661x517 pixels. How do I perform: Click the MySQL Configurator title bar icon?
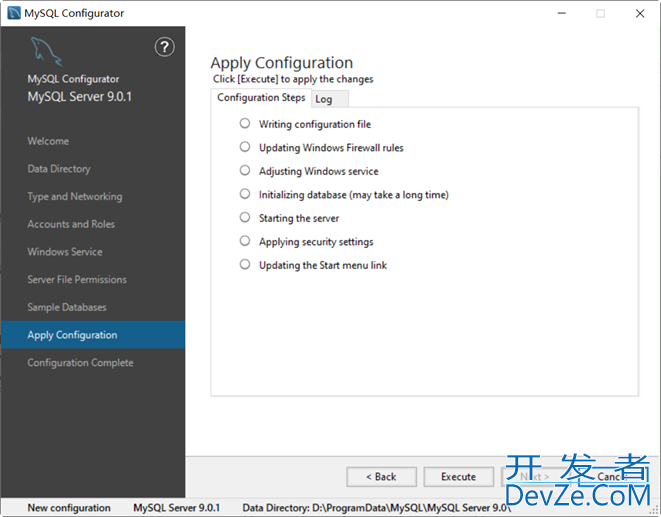tap(13, 13)
